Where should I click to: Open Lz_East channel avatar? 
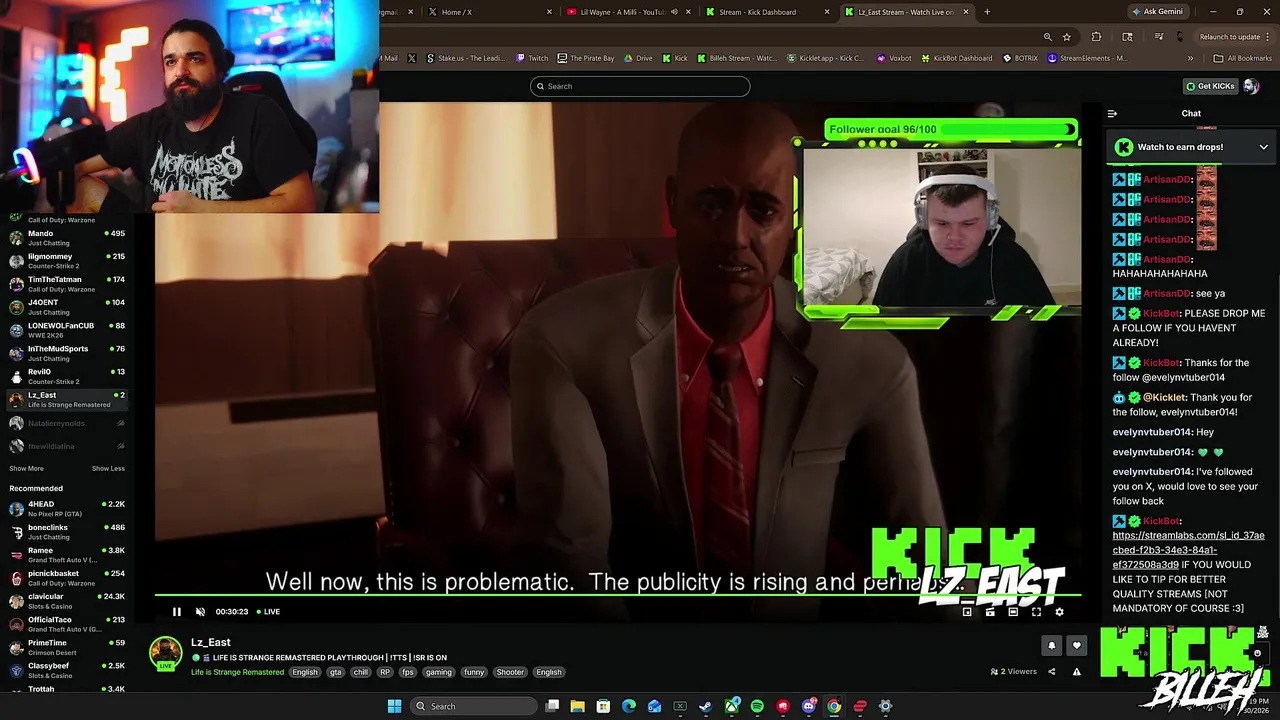pos(166,653)
